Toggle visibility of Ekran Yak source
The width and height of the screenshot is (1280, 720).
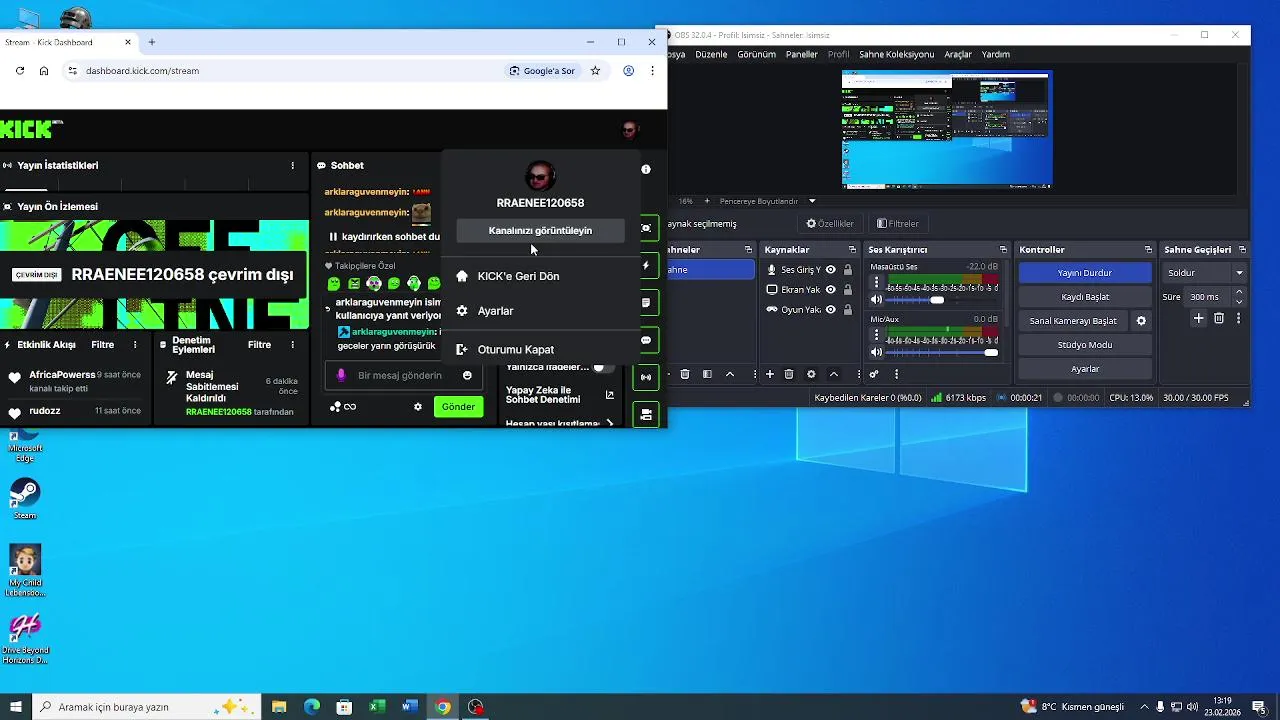830,290
